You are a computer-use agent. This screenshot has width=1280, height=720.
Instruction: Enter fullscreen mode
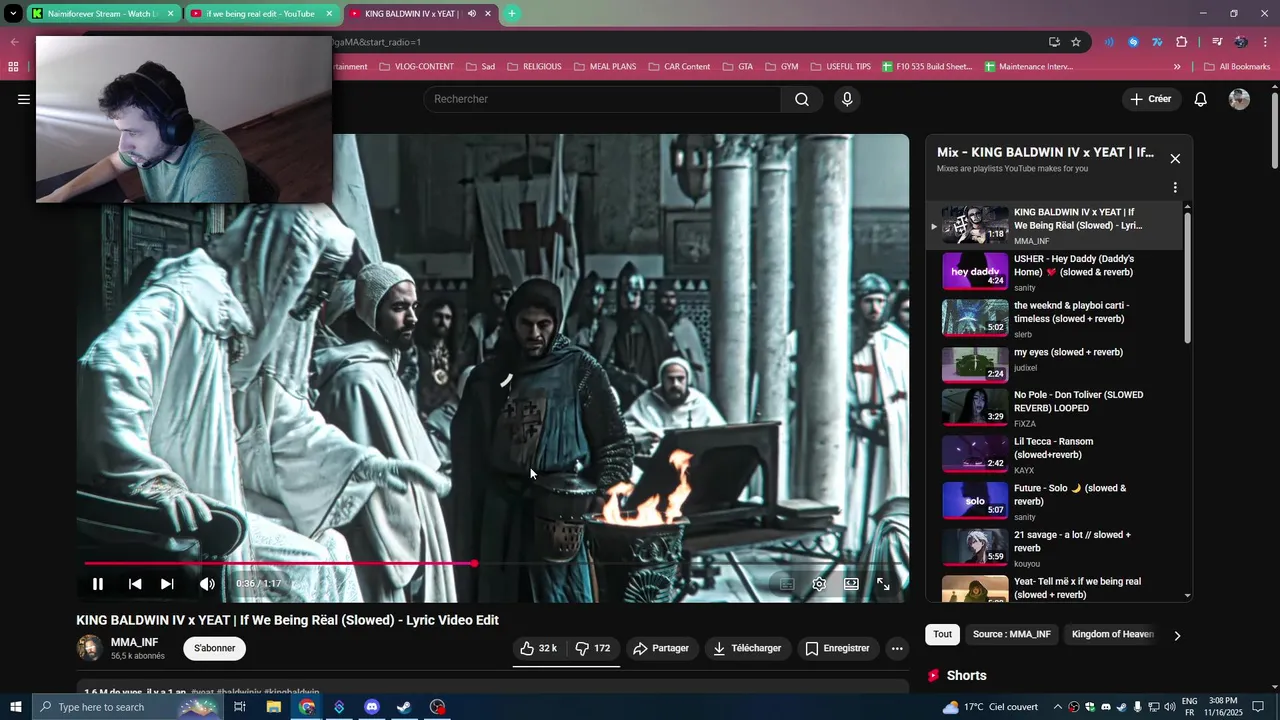[x=883, y=584]
